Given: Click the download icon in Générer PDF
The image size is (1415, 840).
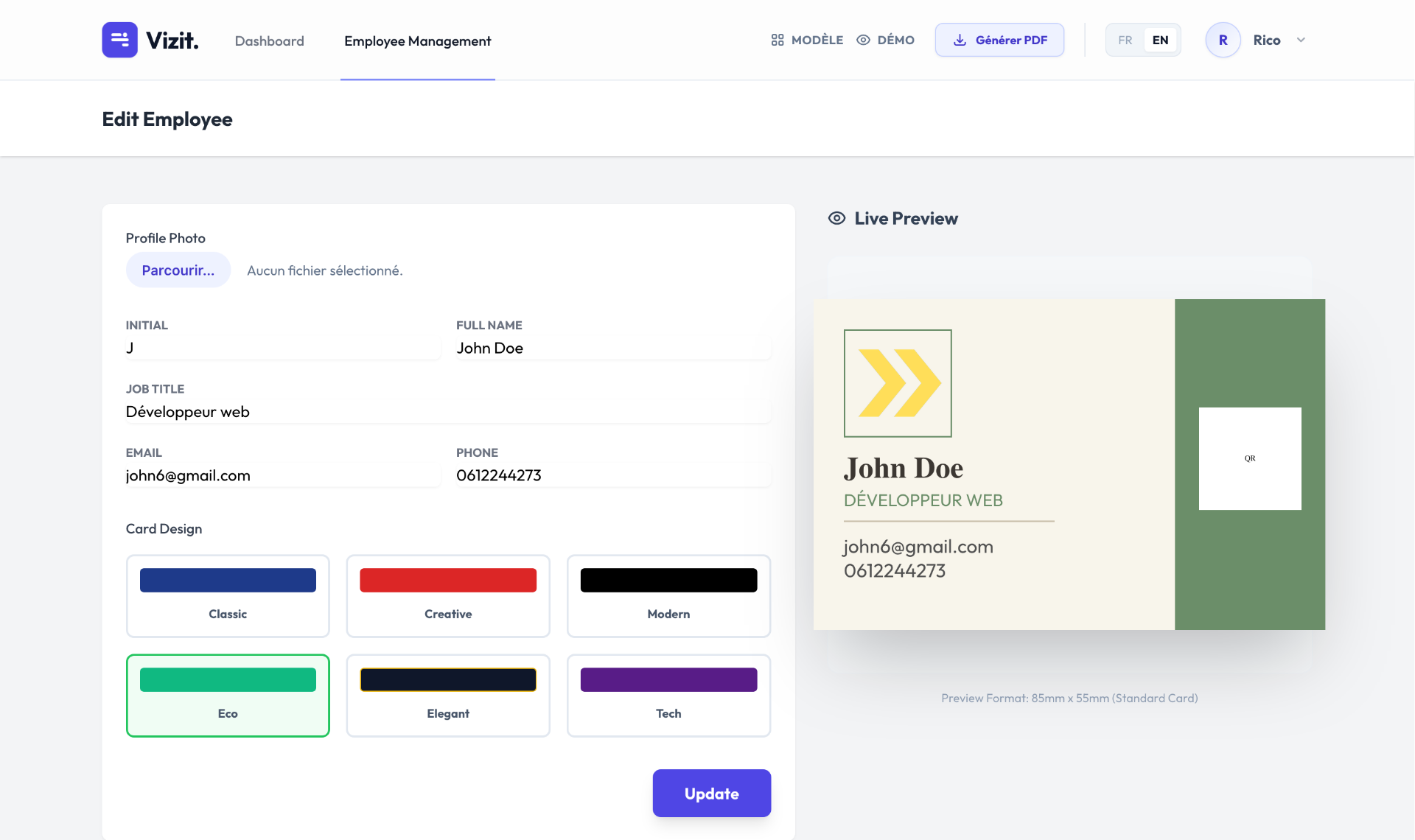Looking at the screenshot, I should [960, 40].
